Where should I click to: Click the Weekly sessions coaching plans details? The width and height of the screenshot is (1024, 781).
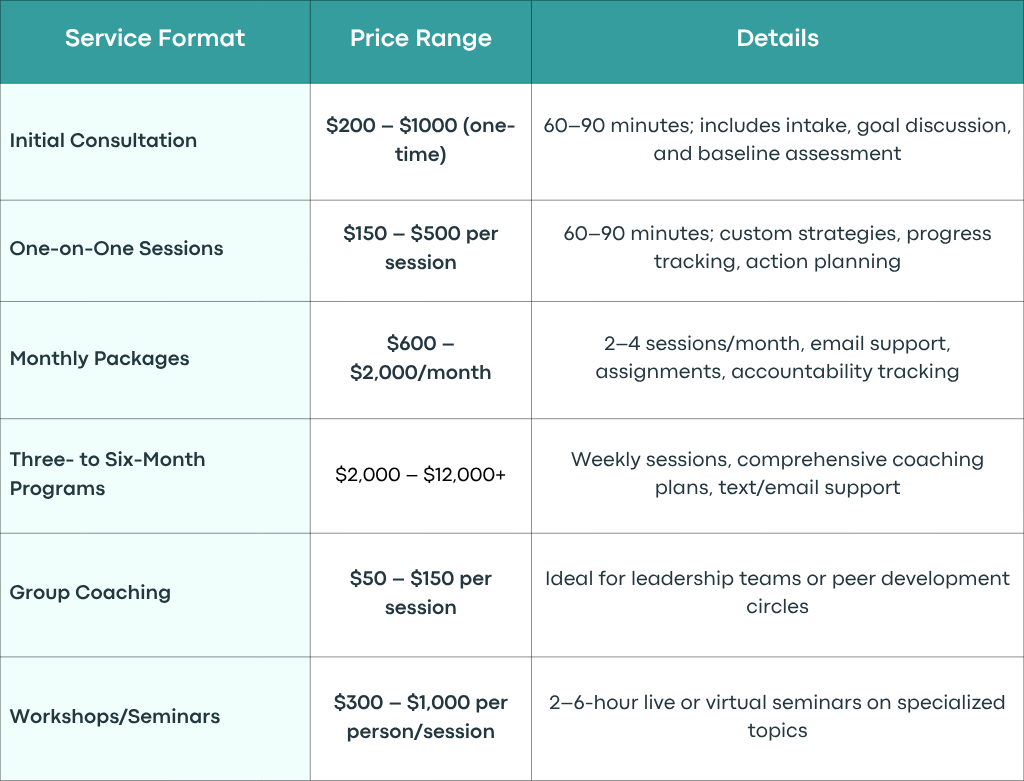(777, 473)
